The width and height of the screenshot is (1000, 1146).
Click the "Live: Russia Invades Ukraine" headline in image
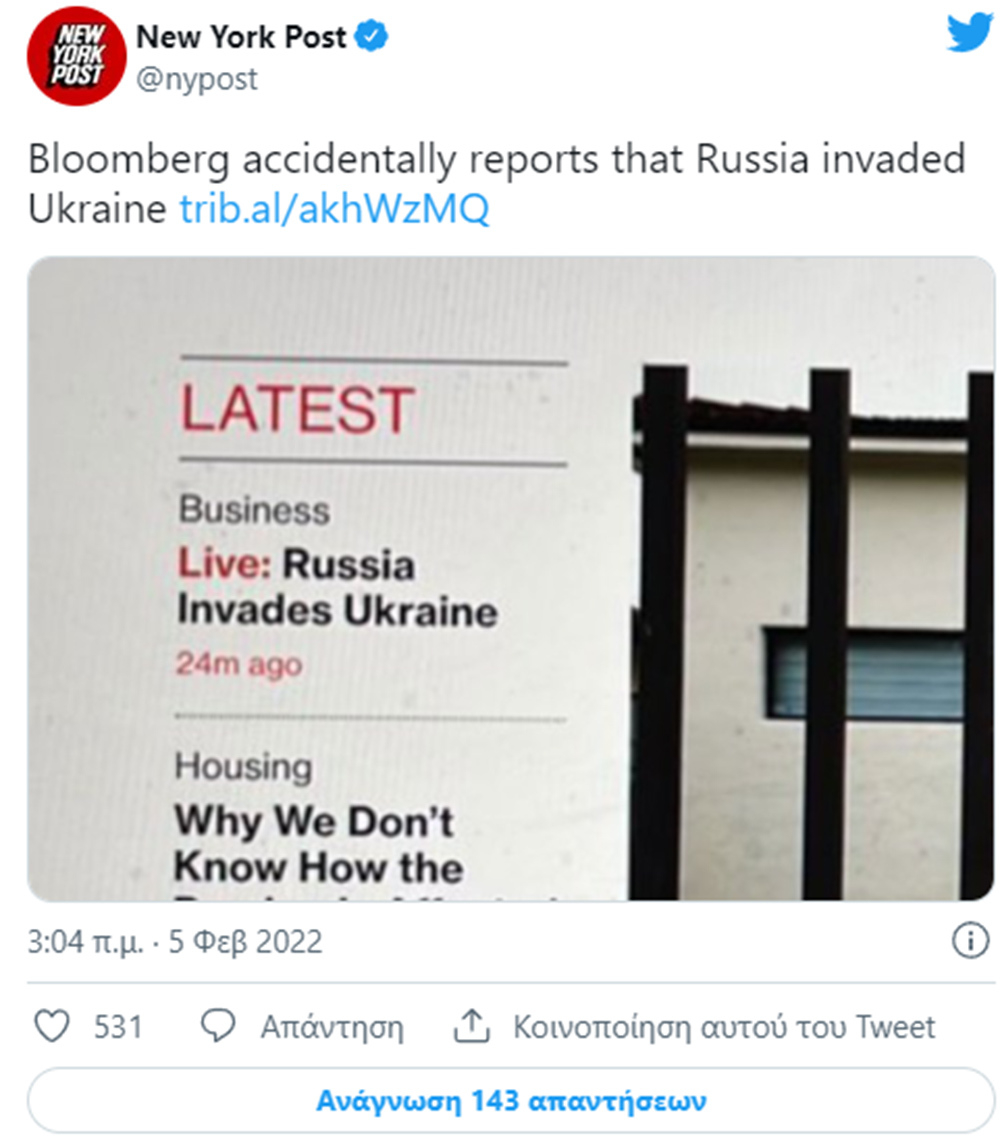(x=336, y=588)
